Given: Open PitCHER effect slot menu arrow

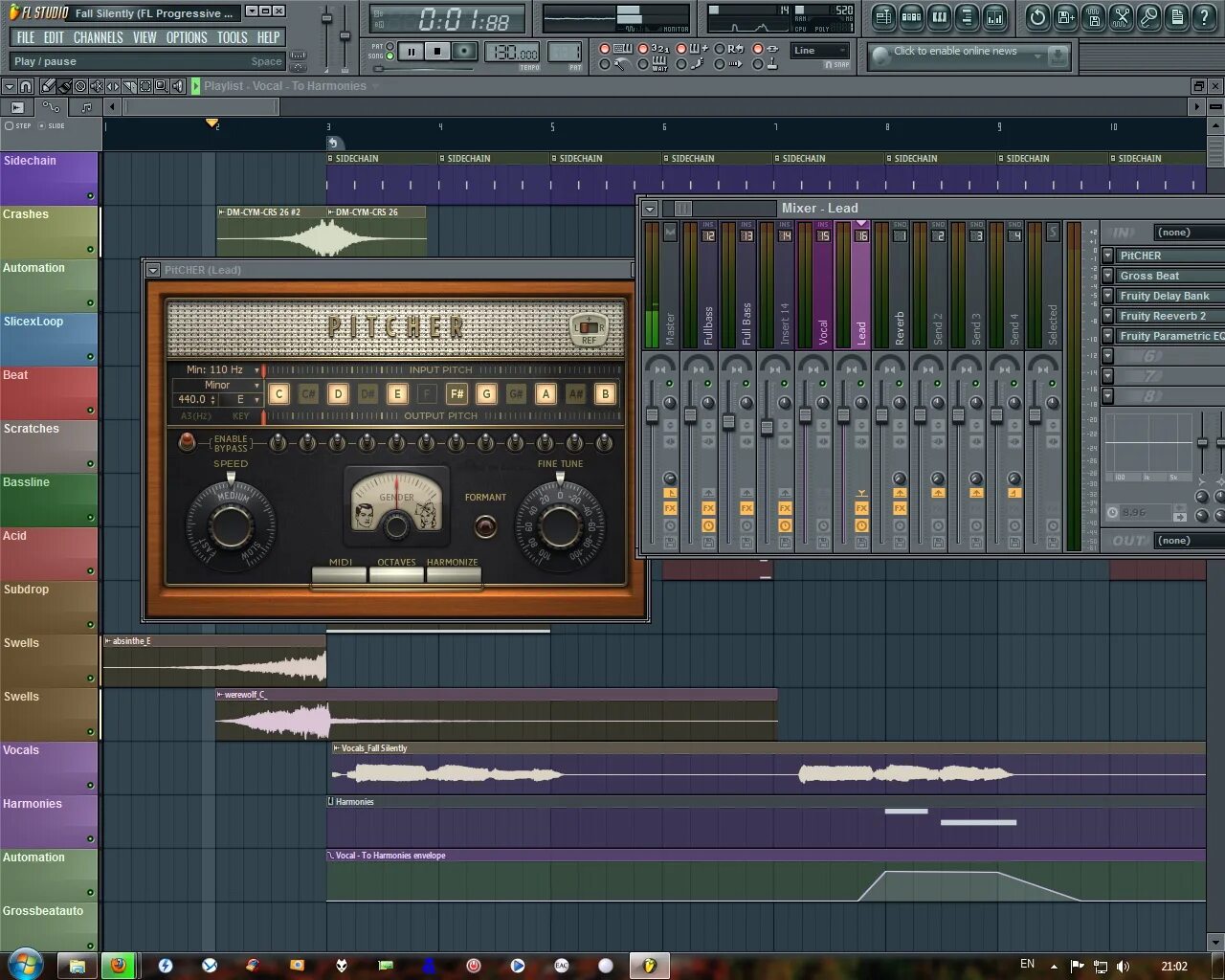Looking at the screenshot, I should pyautogui.click(x=1108, y=256).
